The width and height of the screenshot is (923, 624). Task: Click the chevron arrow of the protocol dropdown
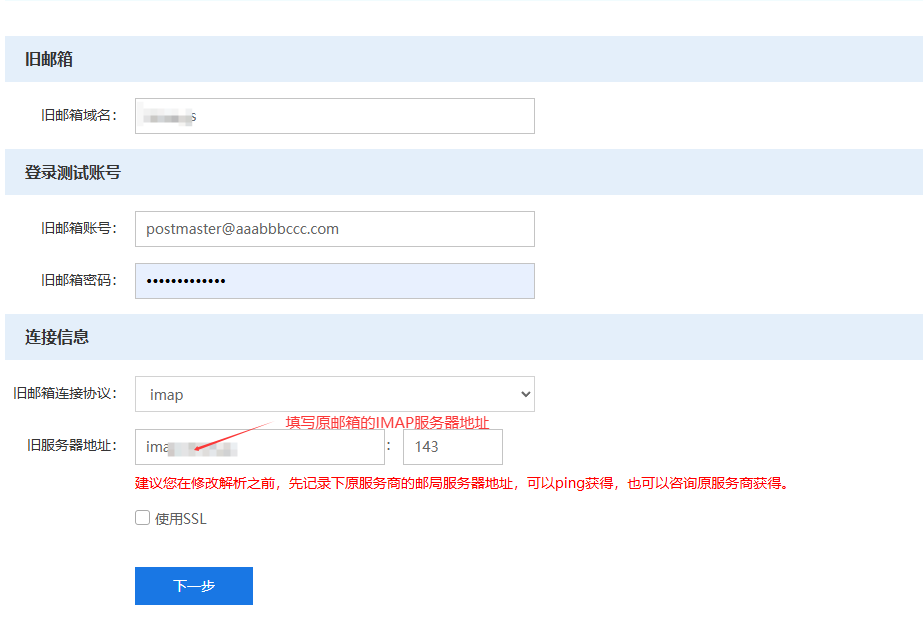[525, 394]
